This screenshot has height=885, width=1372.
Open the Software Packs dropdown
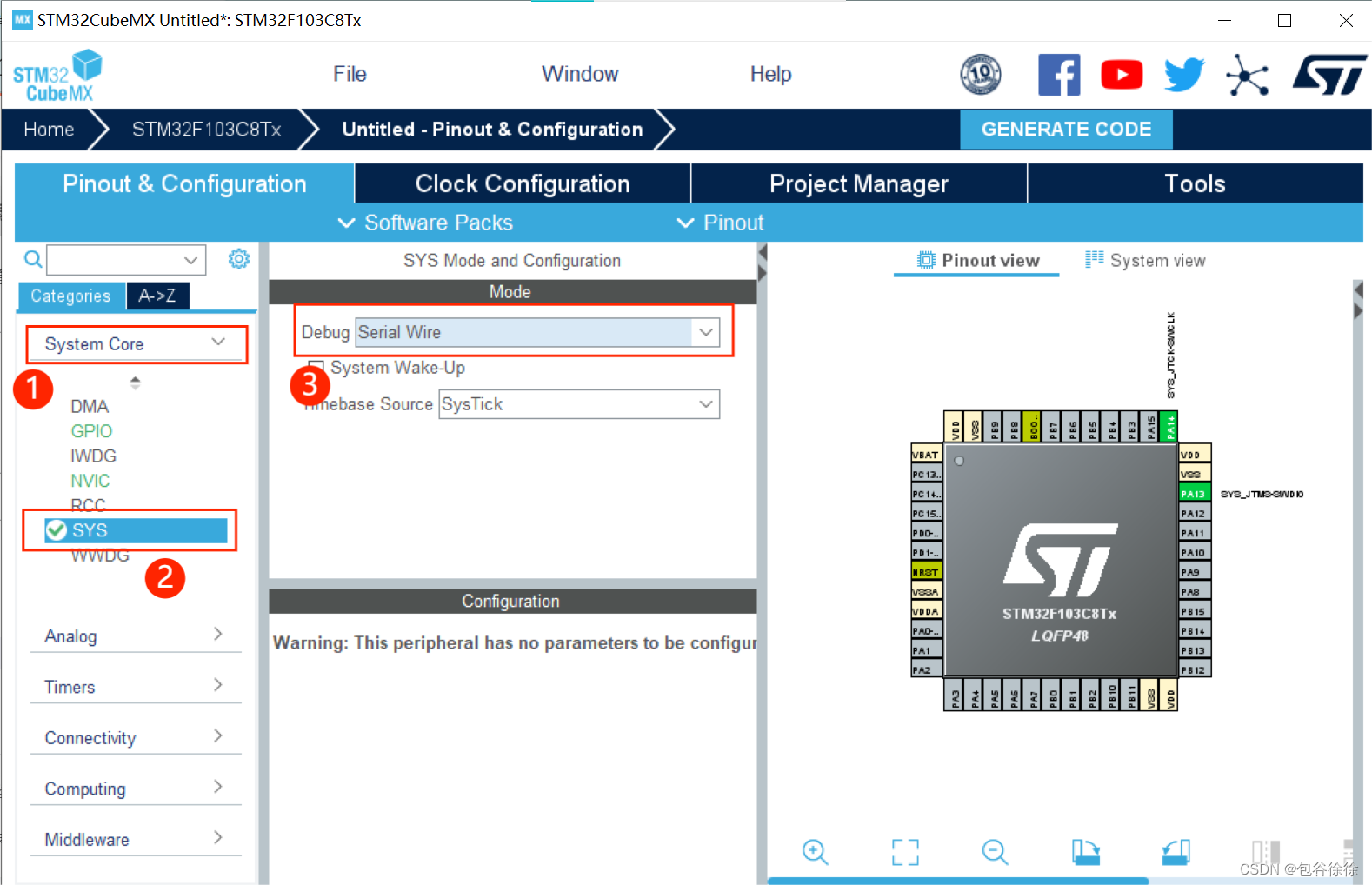pos(425,223)
